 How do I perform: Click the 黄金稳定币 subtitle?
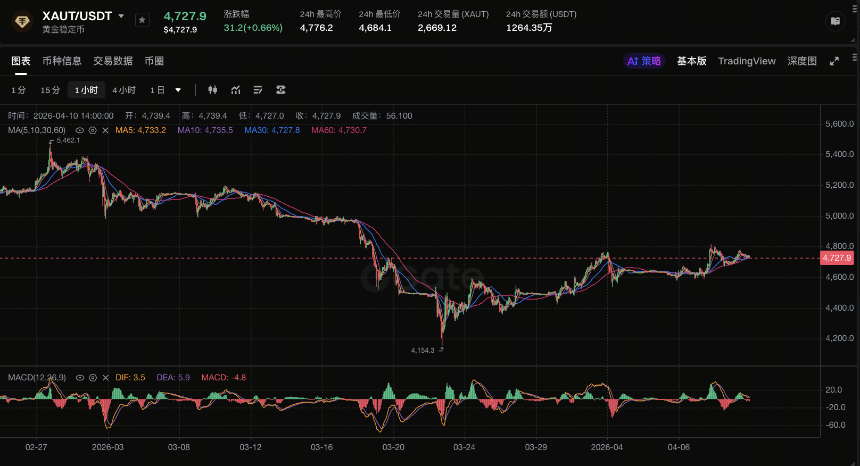click(x=63, y=30)
